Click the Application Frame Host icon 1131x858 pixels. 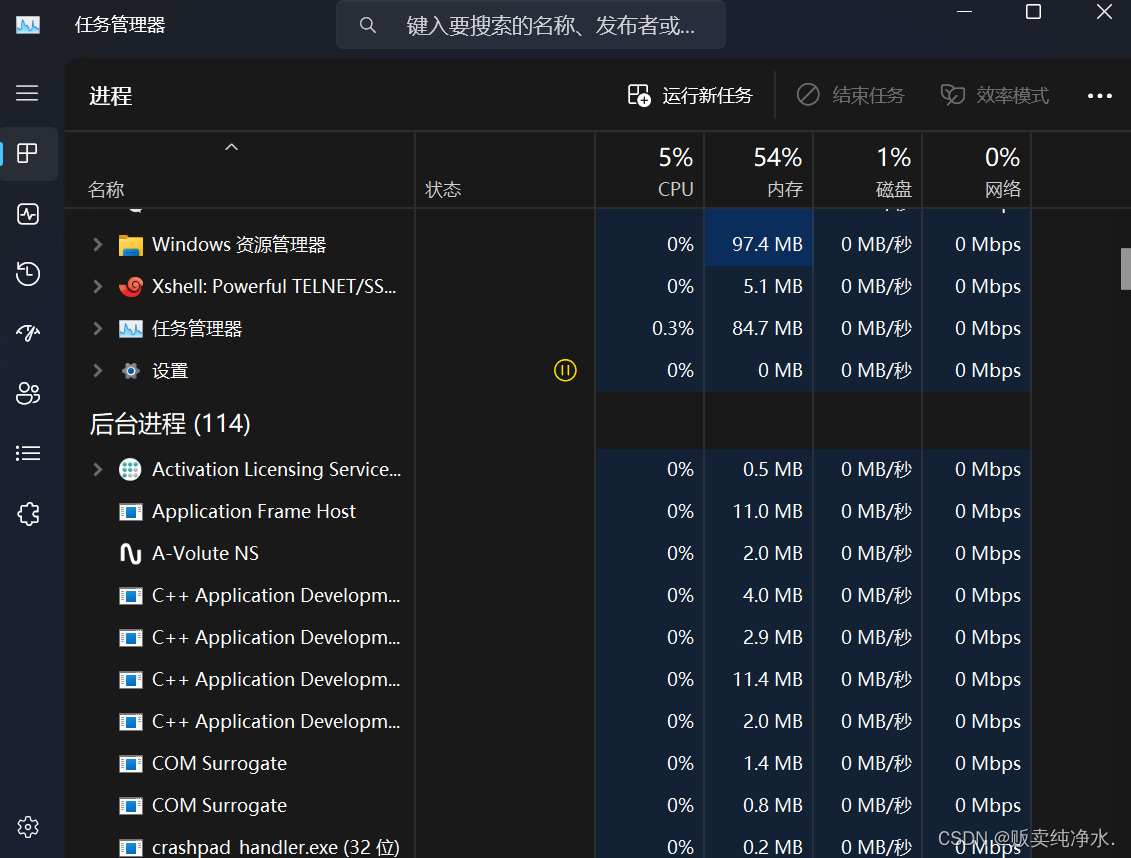point(131,512)
